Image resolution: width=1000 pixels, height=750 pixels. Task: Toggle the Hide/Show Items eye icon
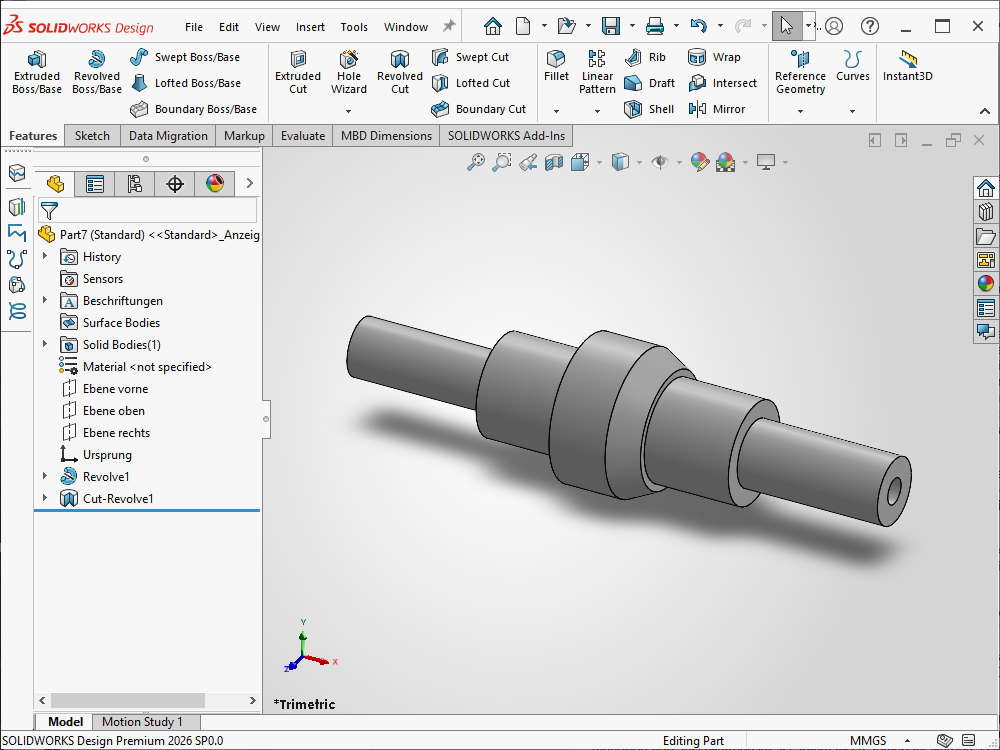pos(659,162)
